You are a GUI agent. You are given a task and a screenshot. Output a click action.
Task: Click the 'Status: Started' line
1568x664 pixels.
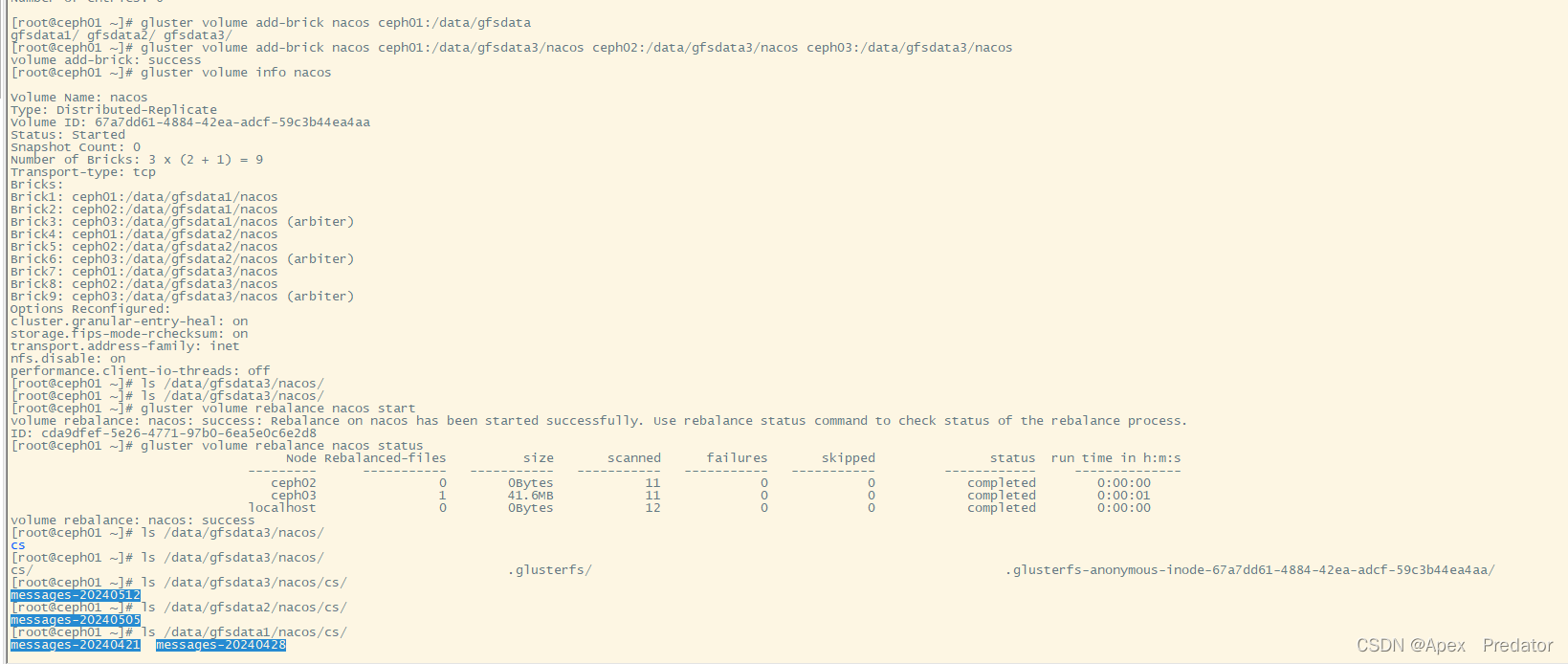pyautogui.click(x=68, y=135)
